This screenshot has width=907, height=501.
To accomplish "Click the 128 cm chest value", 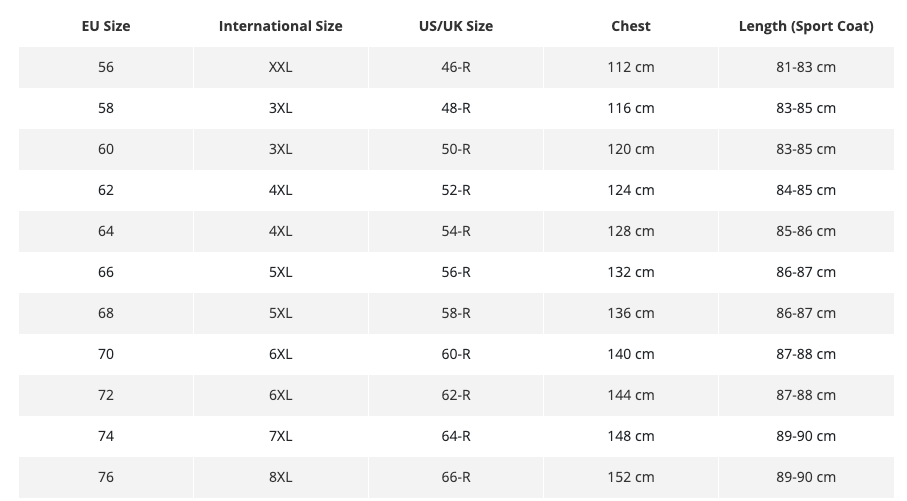I will coord(630,231).
